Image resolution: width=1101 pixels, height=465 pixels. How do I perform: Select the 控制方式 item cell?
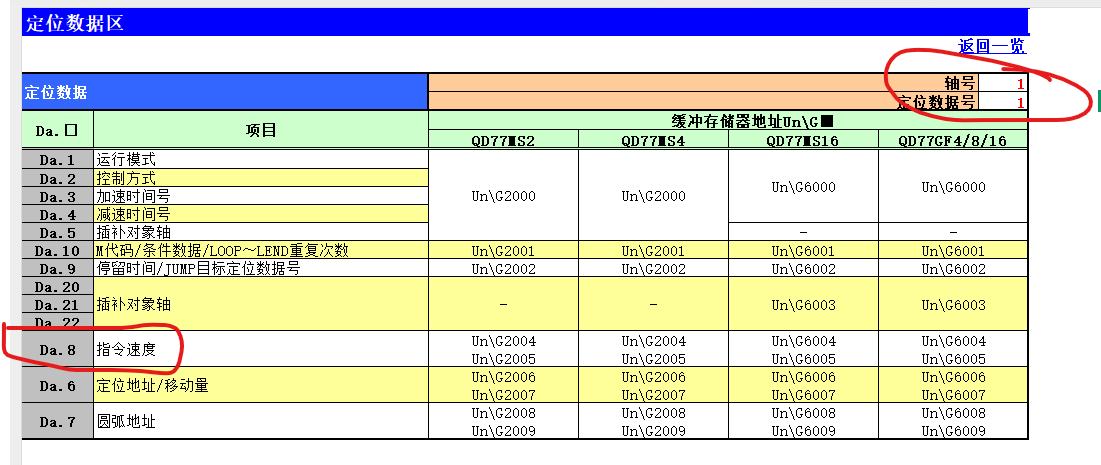pos(260,178)
